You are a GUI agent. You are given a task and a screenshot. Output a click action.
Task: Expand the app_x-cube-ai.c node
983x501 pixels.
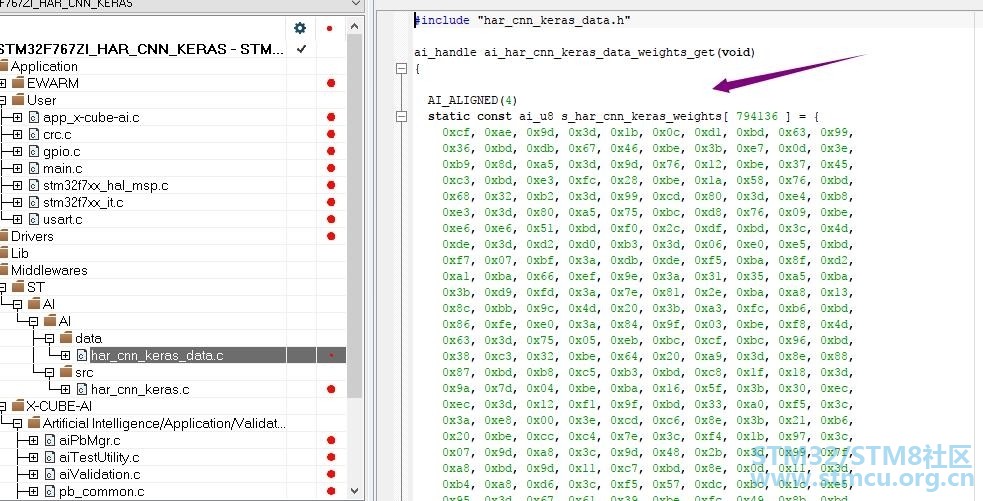point(17,118)
